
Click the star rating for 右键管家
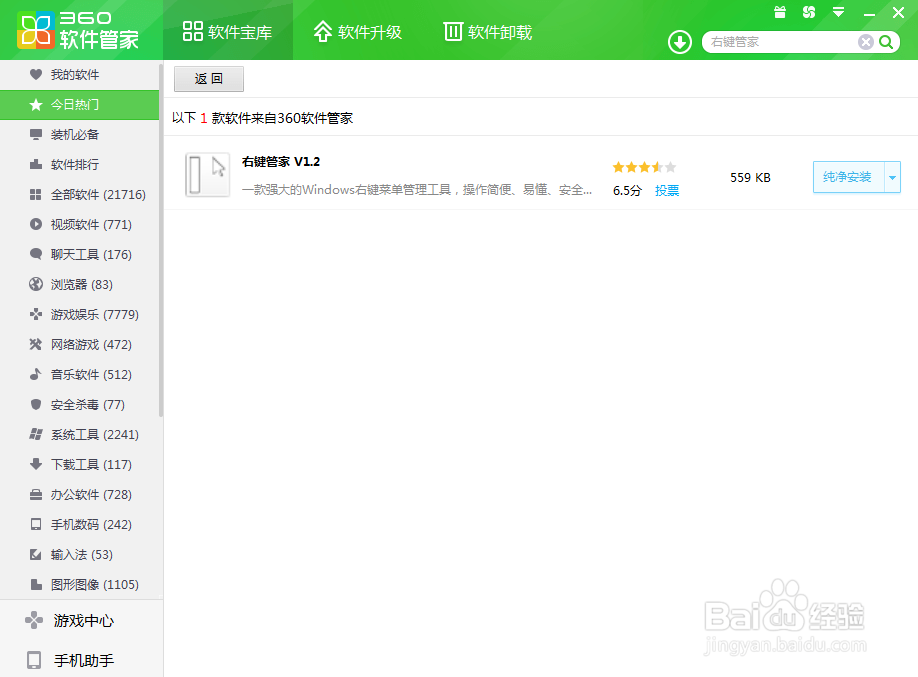[644, 167]
